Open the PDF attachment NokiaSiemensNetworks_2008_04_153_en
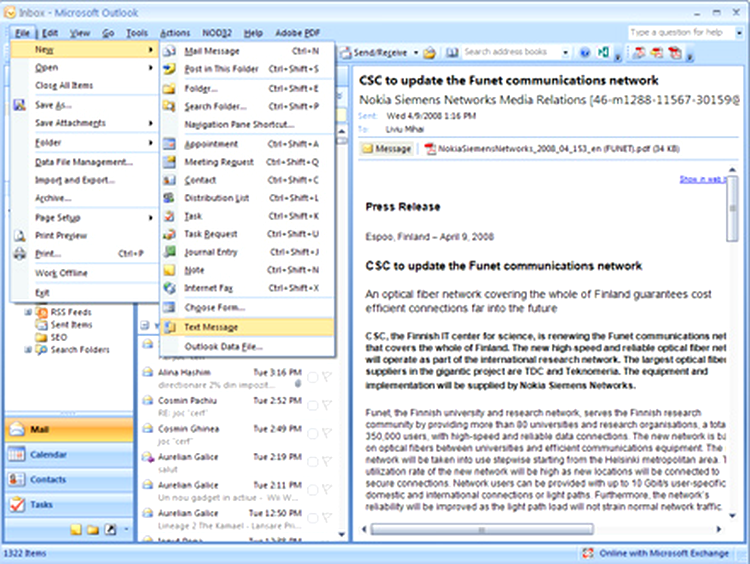This screenshot has width=750, height=564. (x=552, y=149)
